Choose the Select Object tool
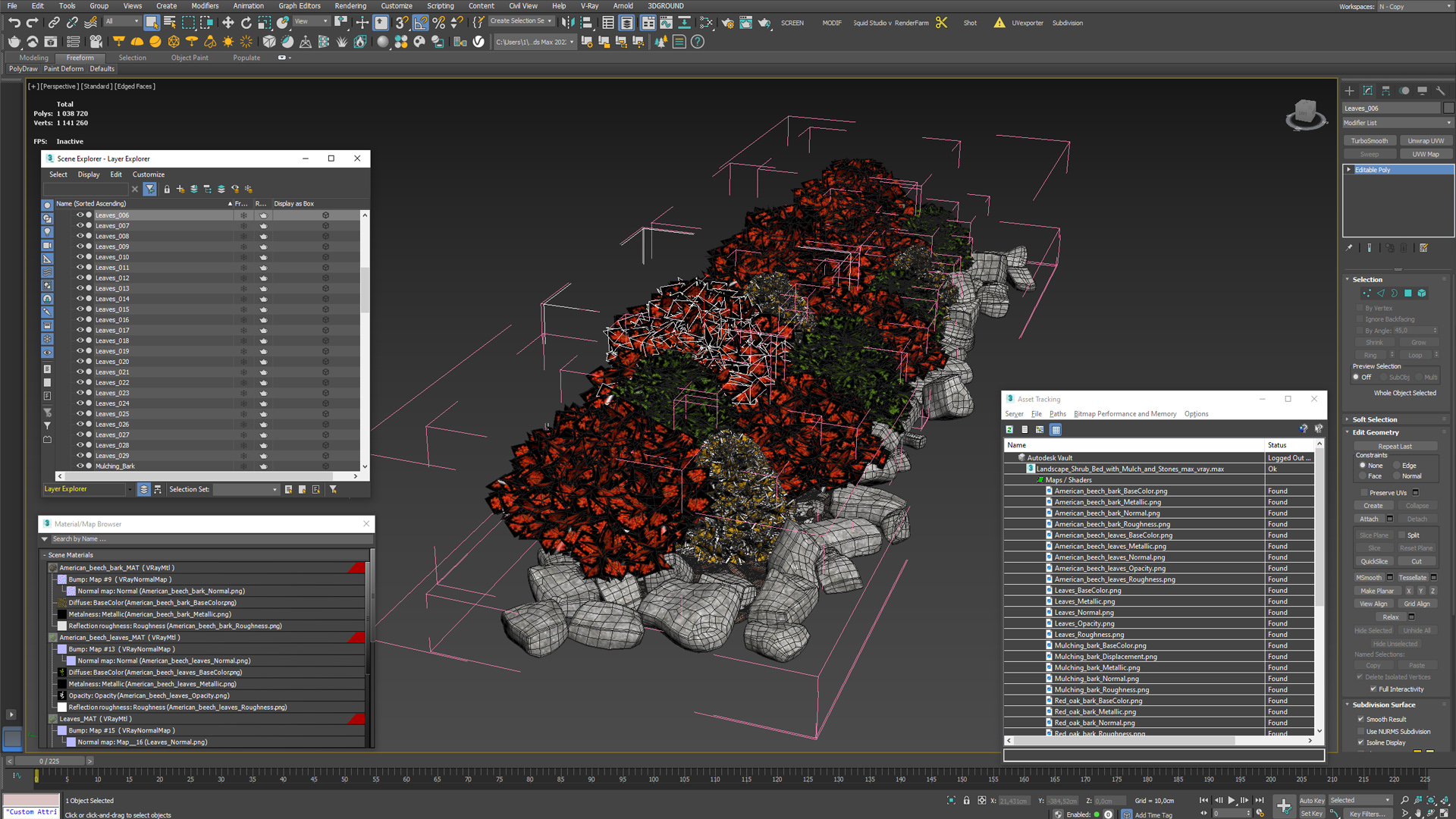The image size is (1456, 819). (x=152, y=23)
